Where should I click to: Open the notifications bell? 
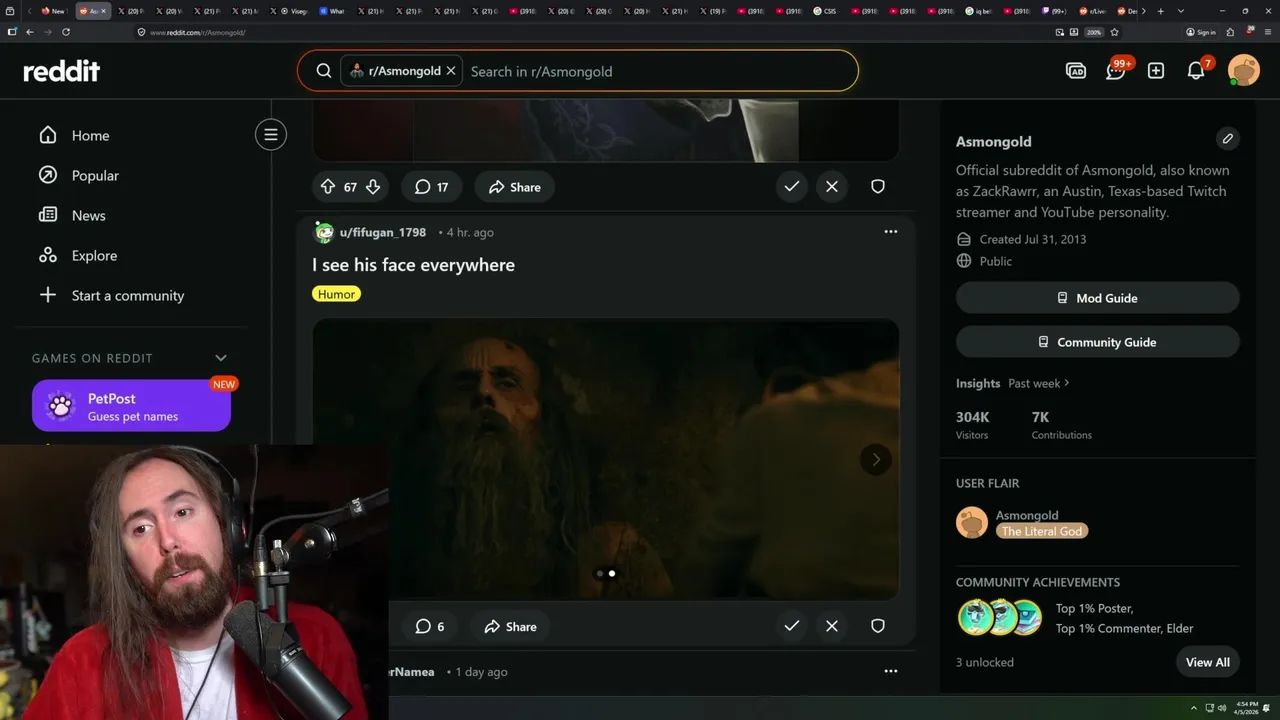[1196, 71]
